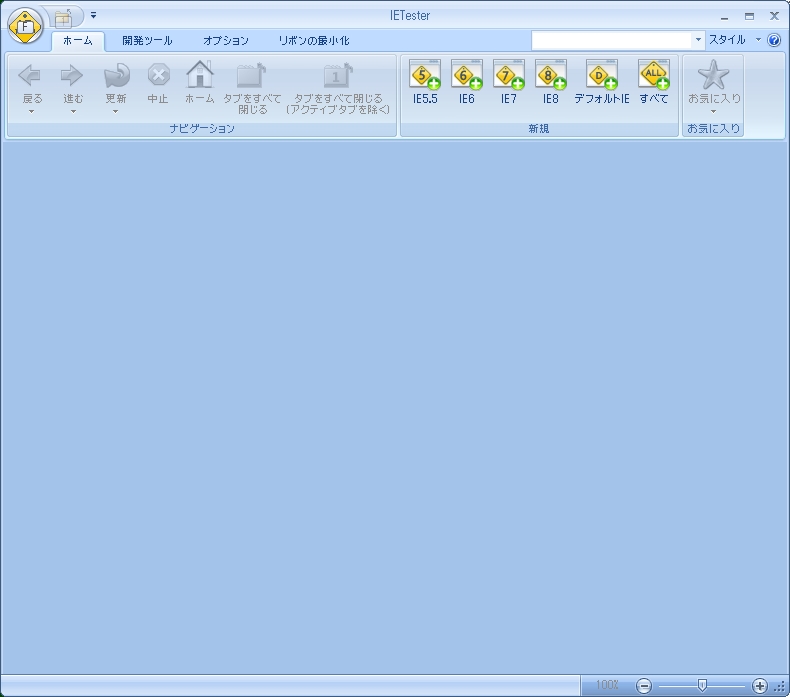
Task: Click the 100% zoom level text
Action: point(607,685)
